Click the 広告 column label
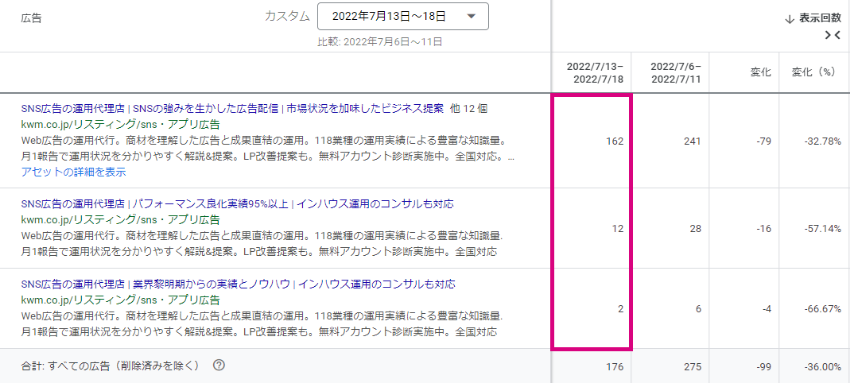 point(31,18)
